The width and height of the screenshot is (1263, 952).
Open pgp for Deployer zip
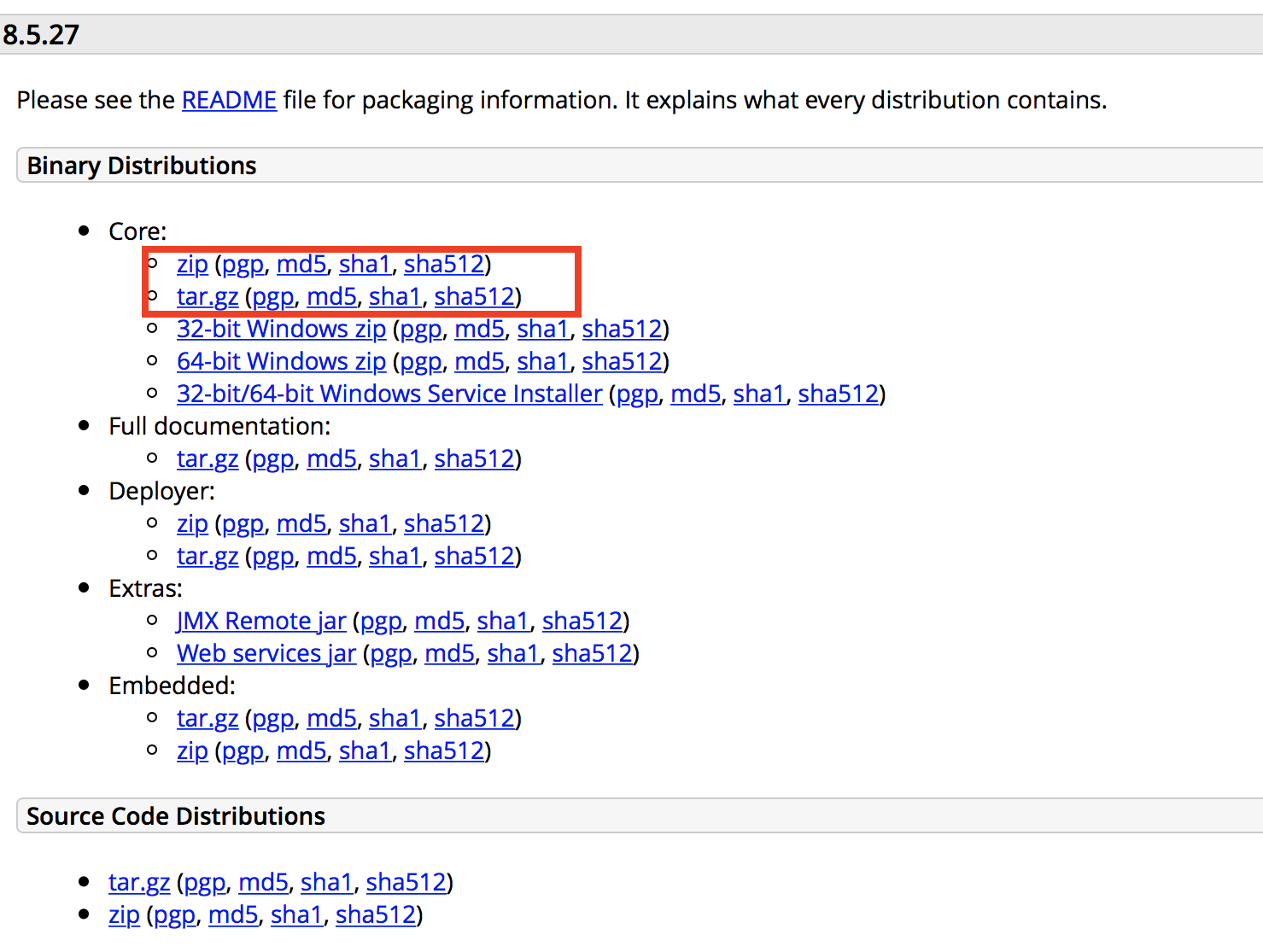(243, 524)
